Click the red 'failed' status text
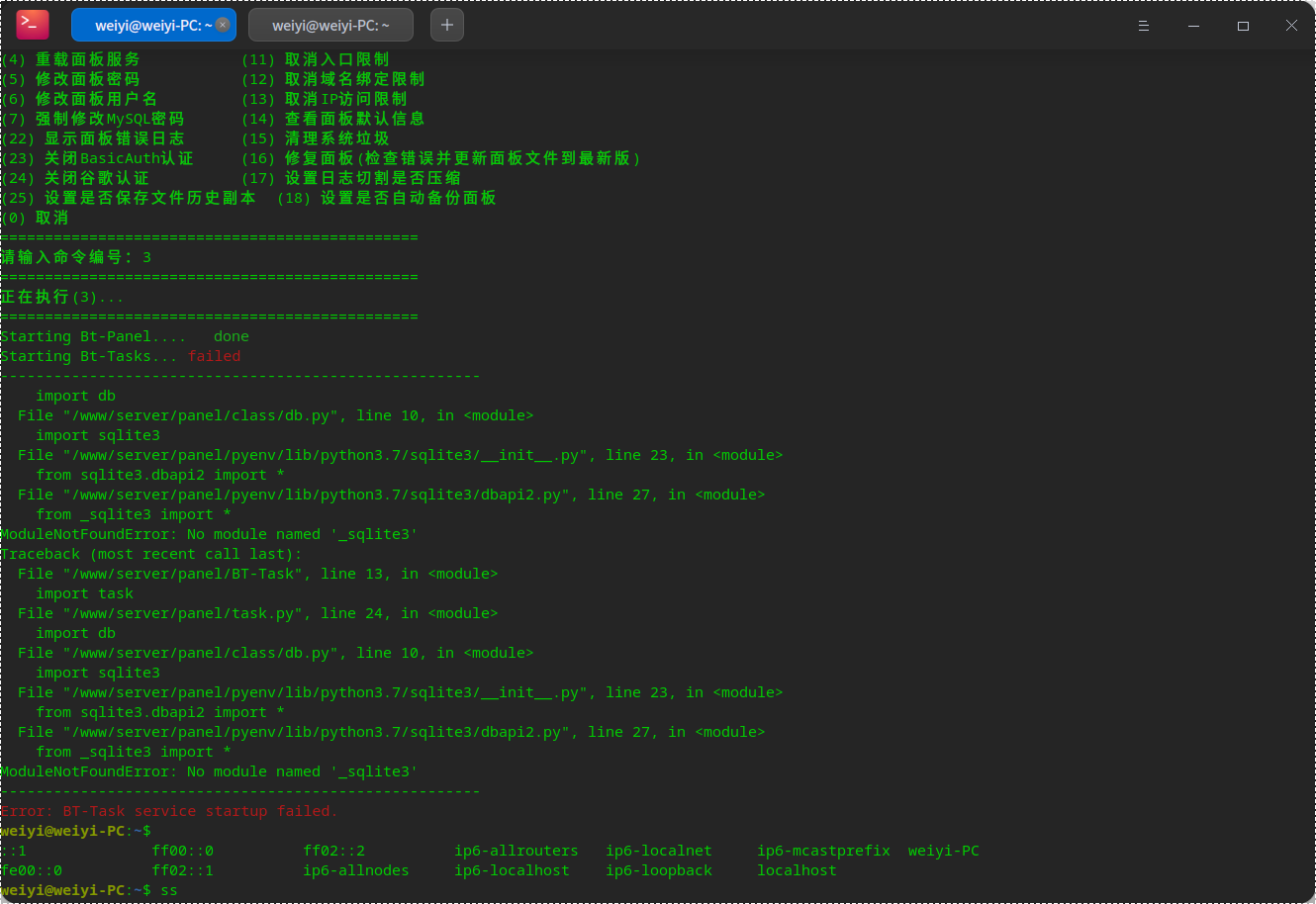This screenshot has height=904, width=1316. 215,356
